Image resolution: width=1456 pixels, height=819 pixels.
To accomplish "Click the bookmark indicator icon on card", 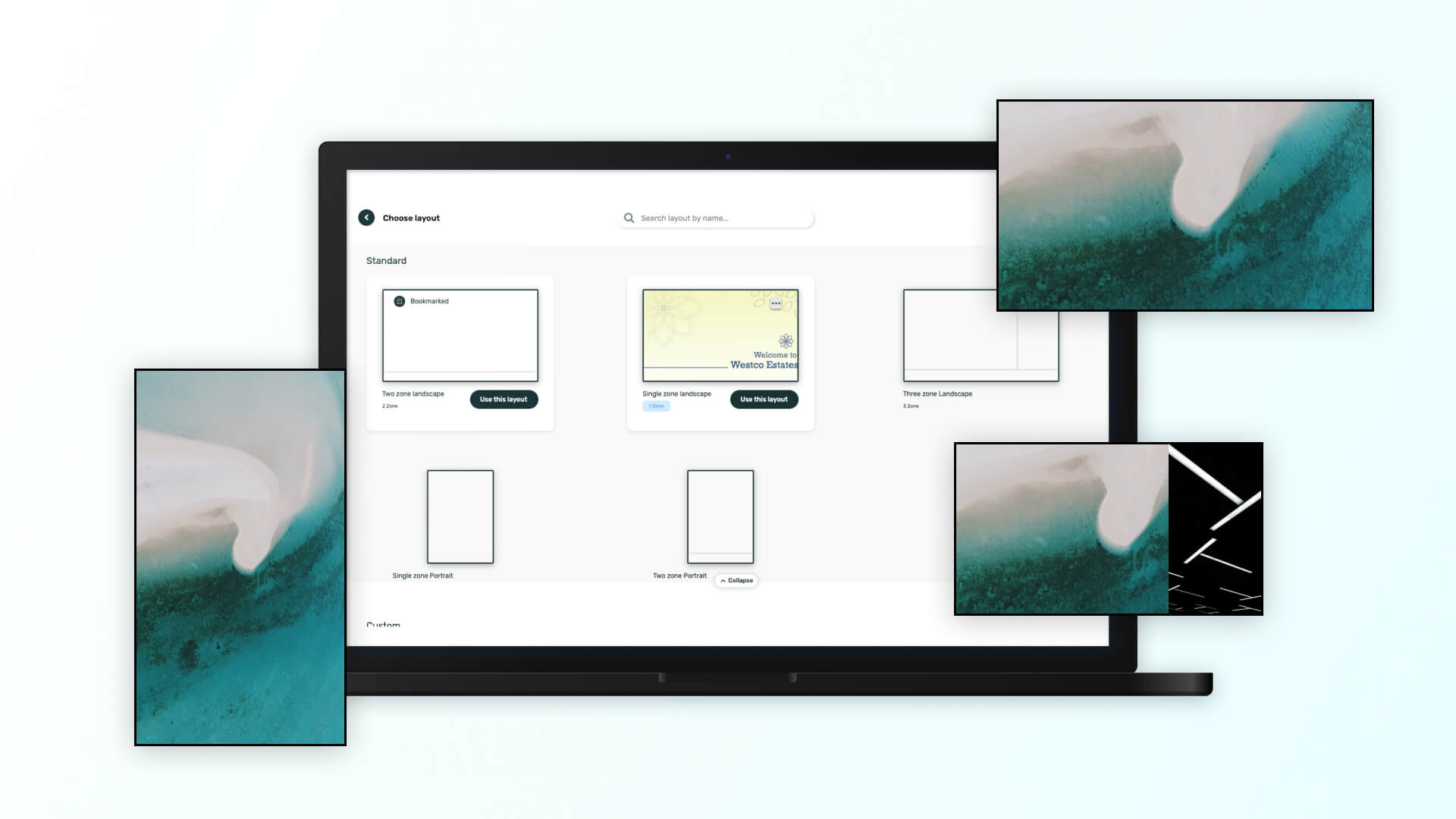I will (399, 301).
